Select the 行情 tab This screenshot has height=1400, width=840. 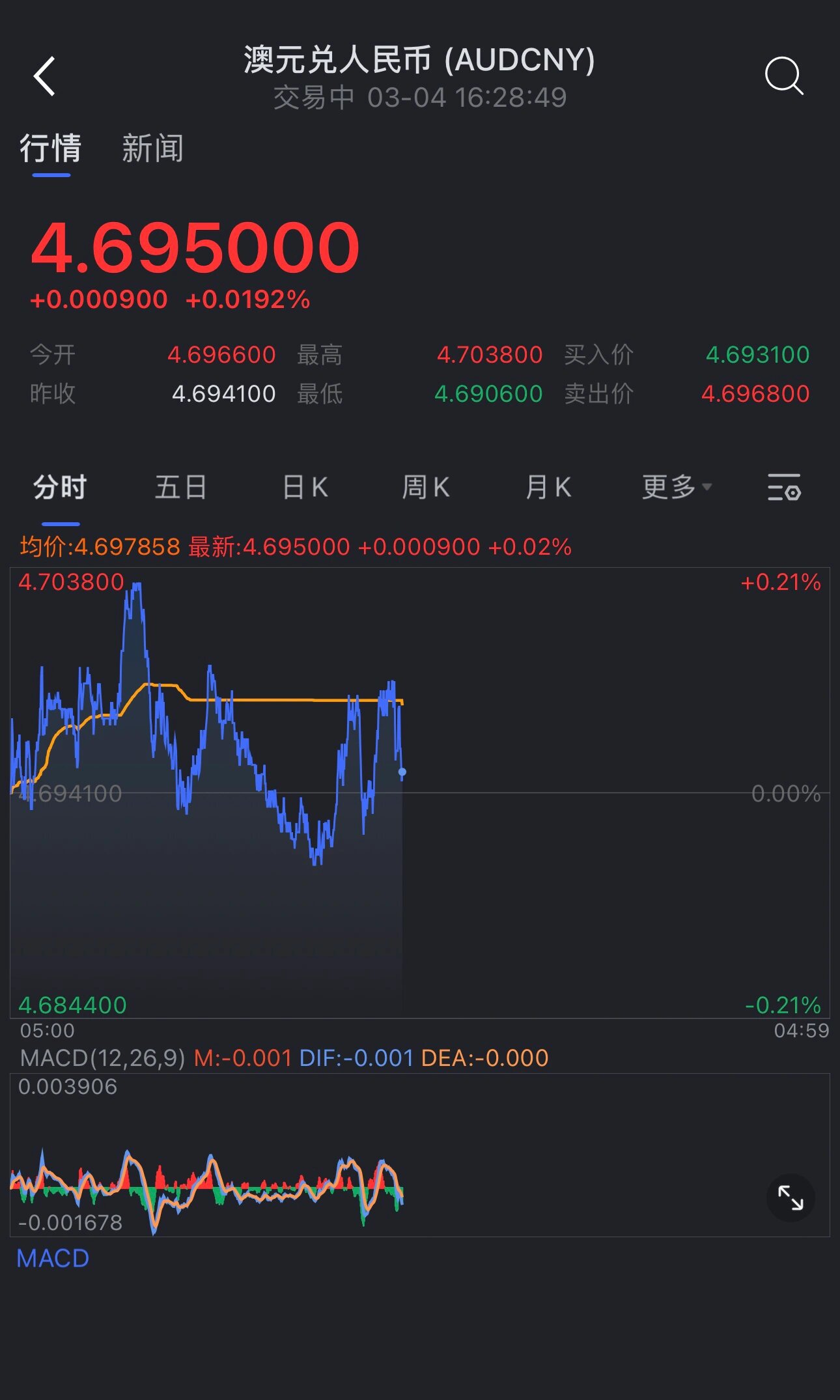coord(51,148)
